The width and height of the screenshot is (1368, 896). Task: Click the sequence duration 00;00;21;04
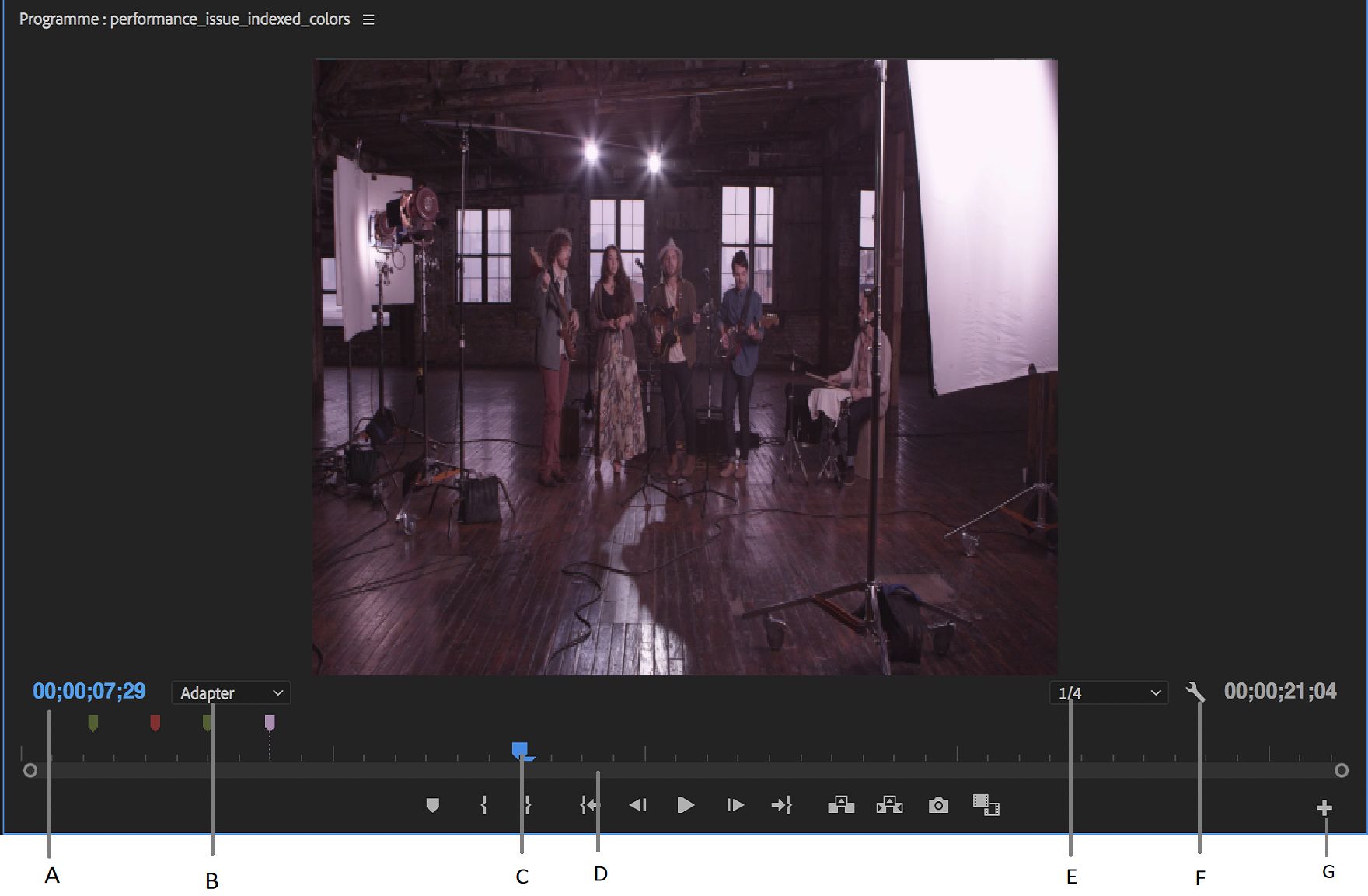(1280, 691)
